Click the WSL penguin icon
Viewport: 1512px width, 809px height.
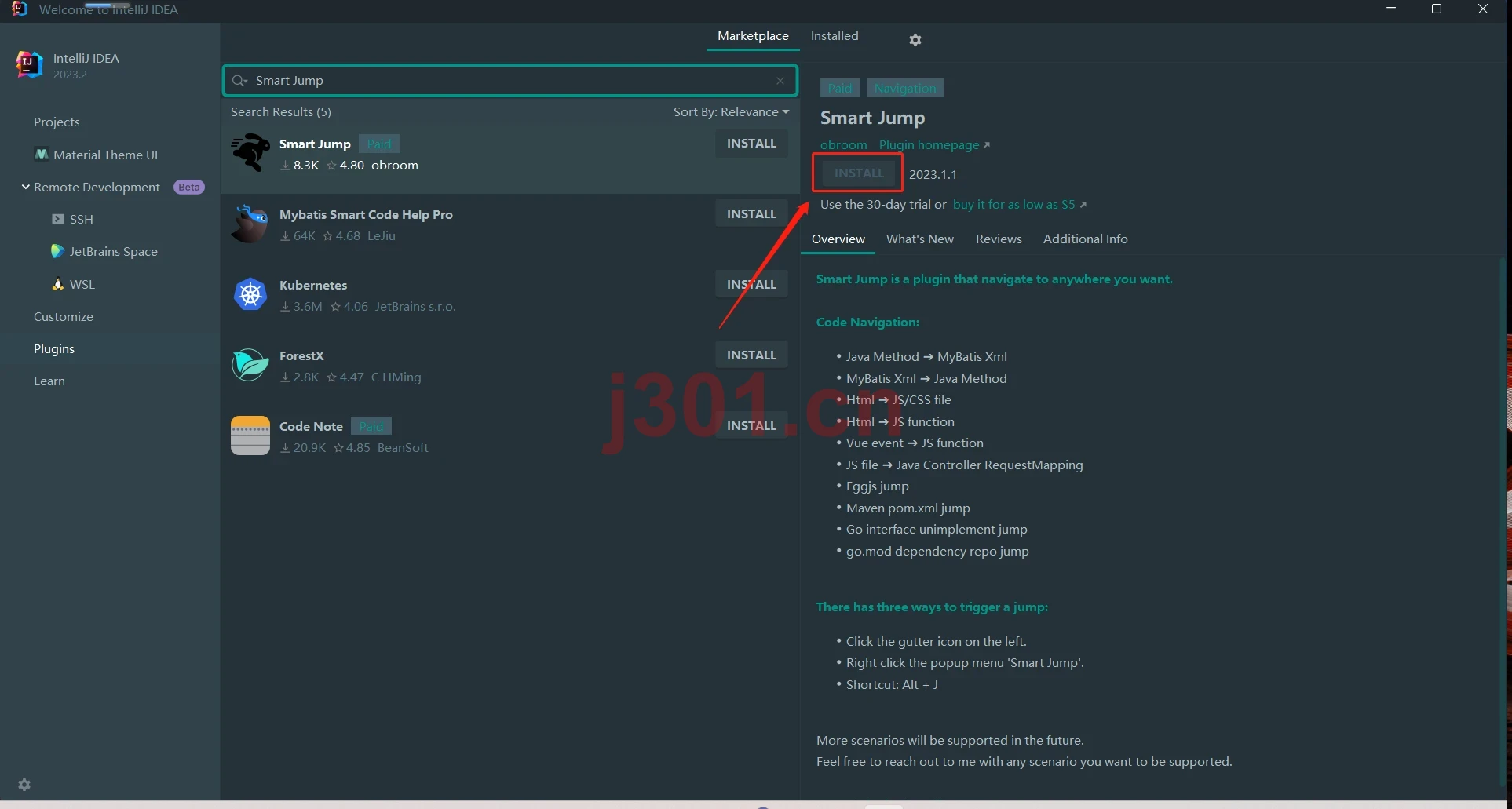(x=58, y=284)
